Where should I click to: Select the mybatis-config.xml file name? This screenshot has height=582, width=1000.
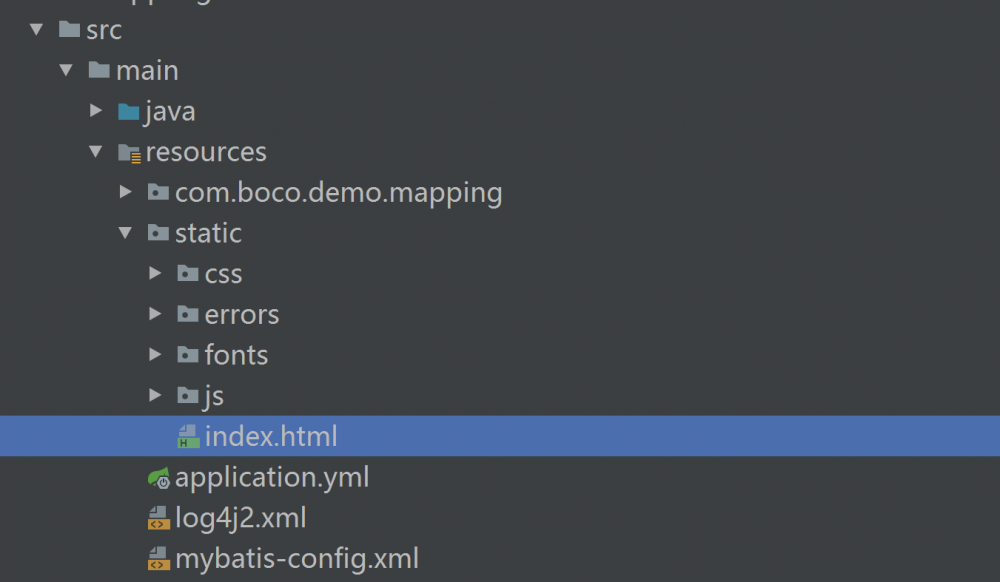(296, 559)
